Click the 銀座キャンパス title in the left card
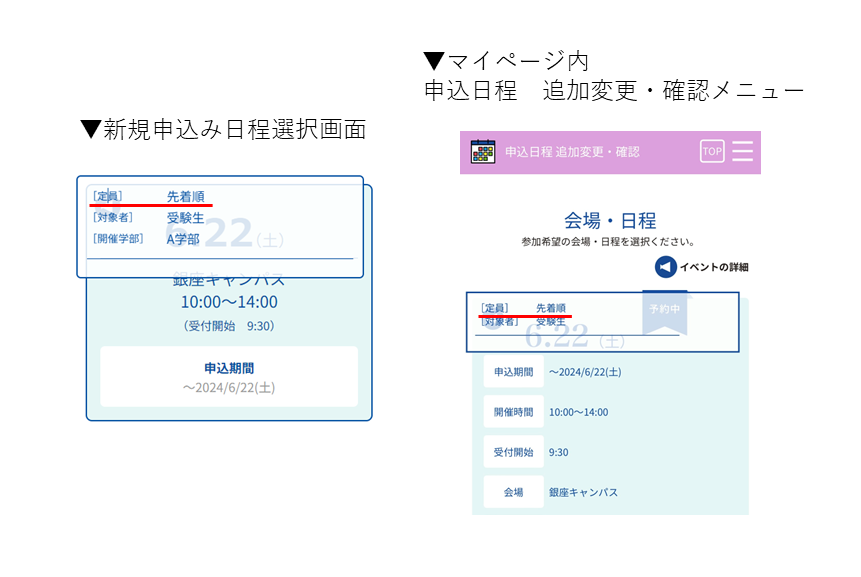Viewport: 861px width, 577px height. coord(229,279)
